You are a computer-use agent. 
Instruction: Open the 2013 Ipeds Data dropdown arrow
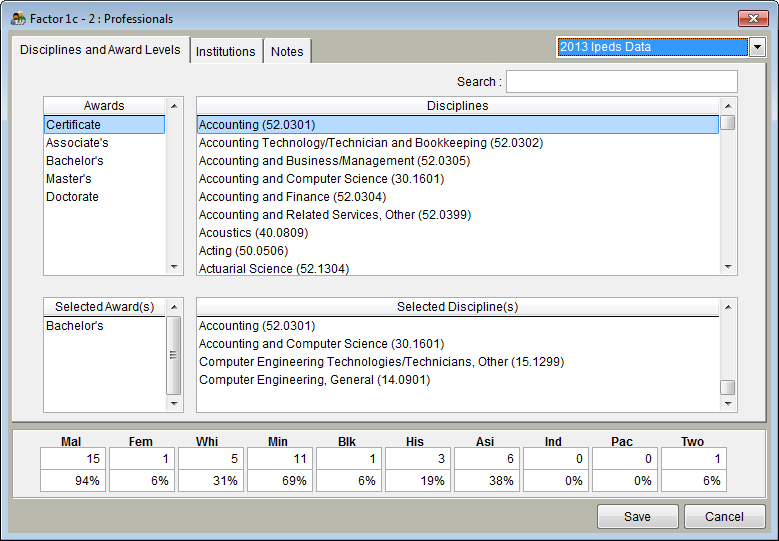click(x=757, y=47)
